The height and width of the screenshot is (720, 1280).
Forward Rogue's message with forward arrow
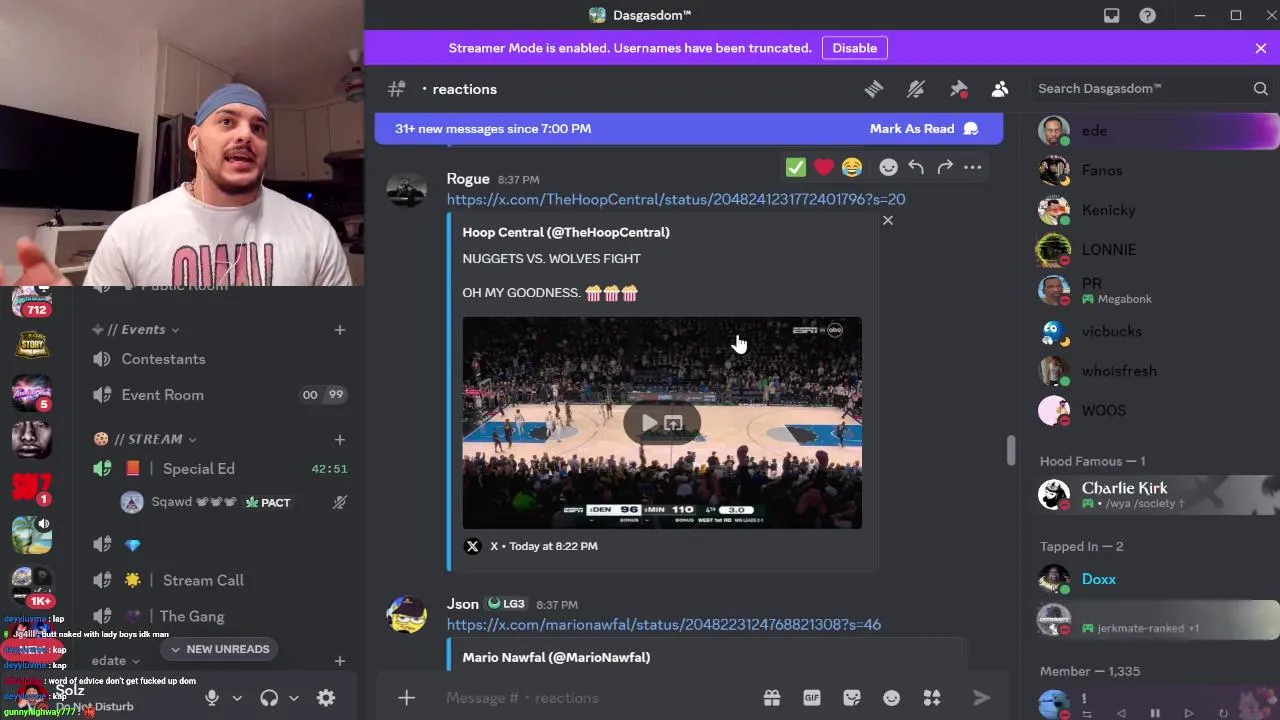coord(945,167)
